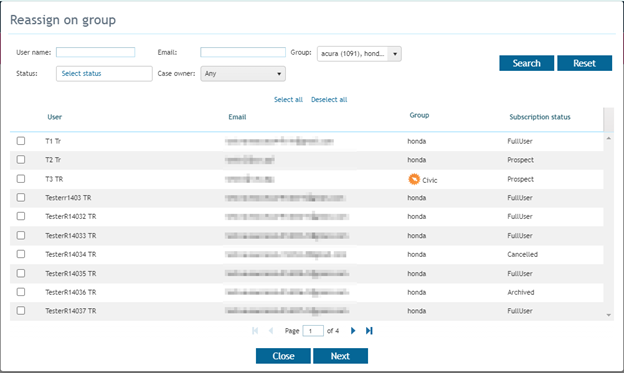Viewport: 624px width, 373px height.
Task: Click the Close button
Action: (x=283, y=356)
